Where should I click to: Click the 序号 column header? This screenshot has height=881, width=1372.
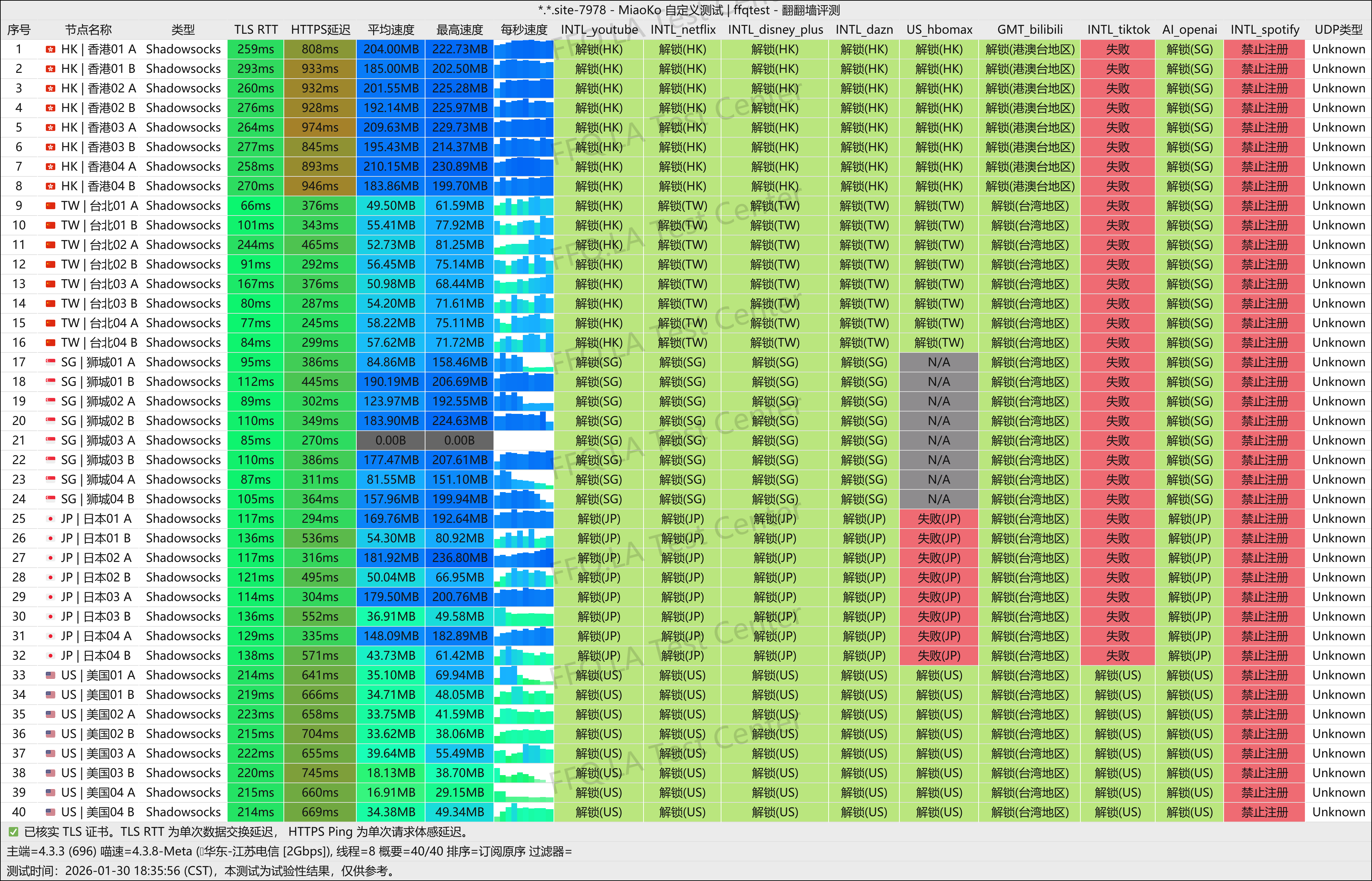point(19,30)
